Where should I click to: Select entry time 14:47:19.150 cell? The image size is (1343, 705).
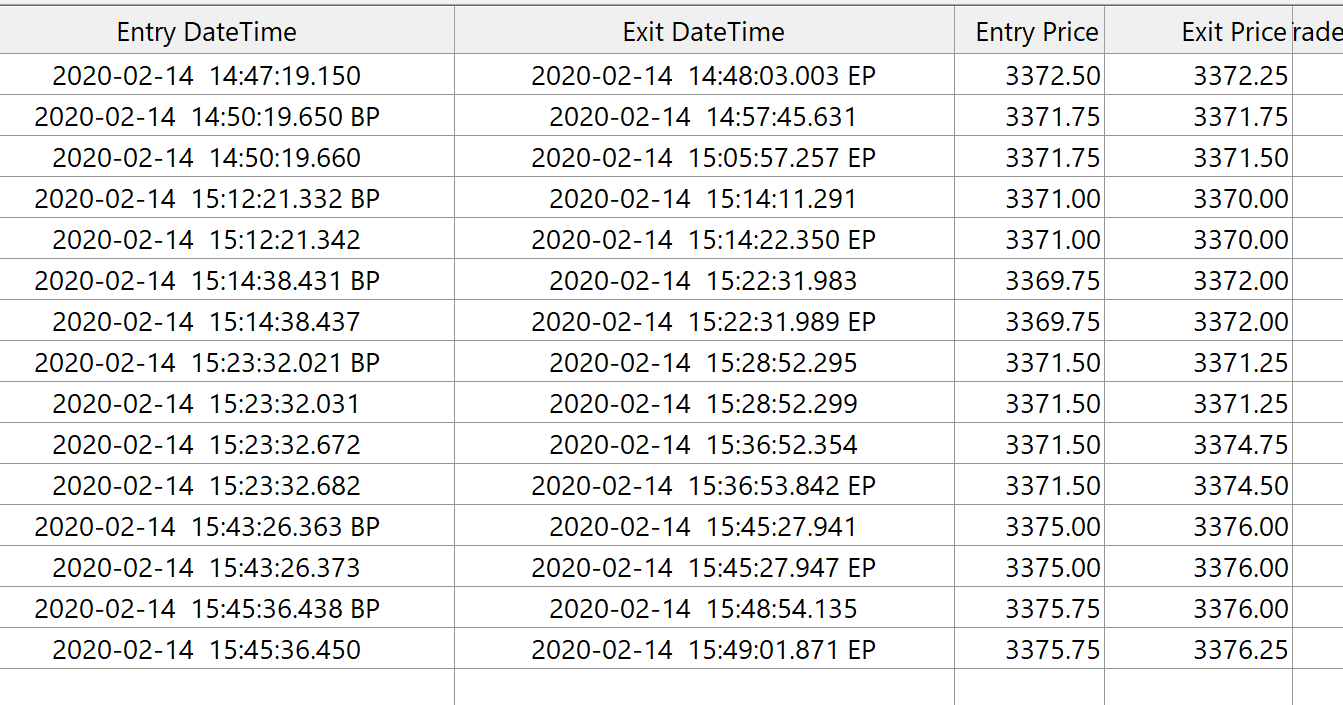(207, 76)
